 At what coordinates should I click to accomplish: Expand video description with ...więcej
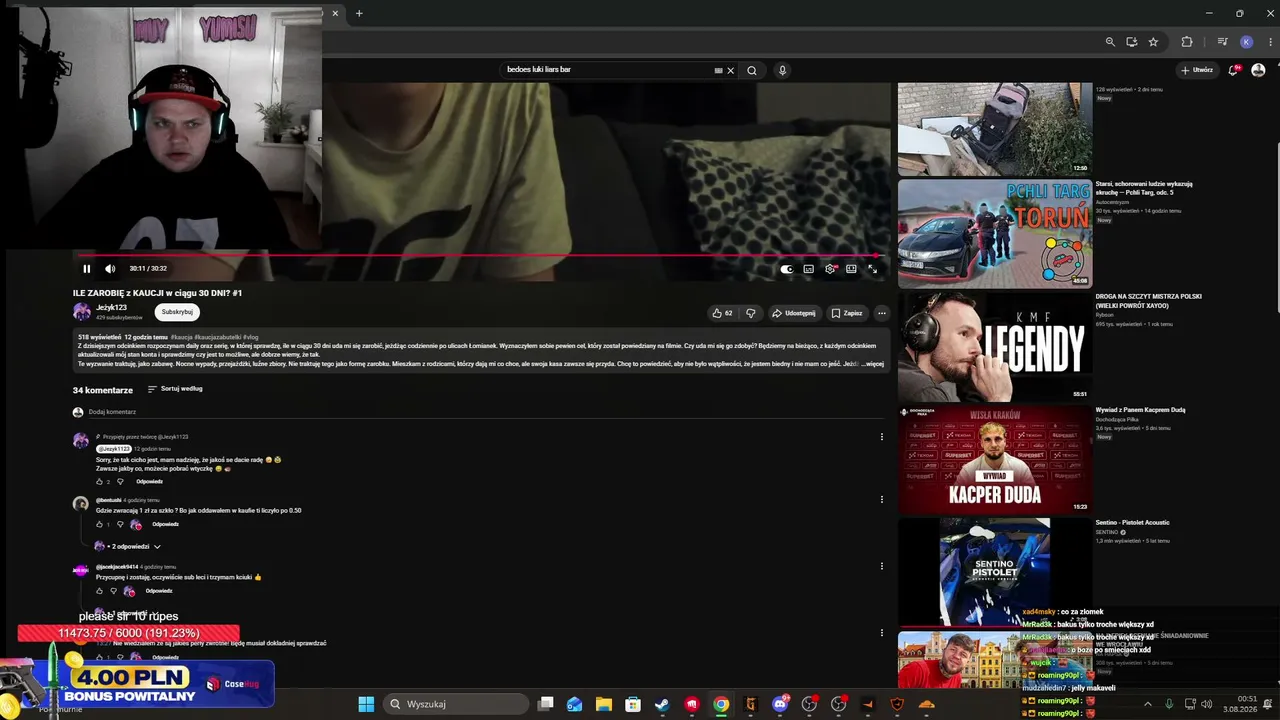coord(874,364)
